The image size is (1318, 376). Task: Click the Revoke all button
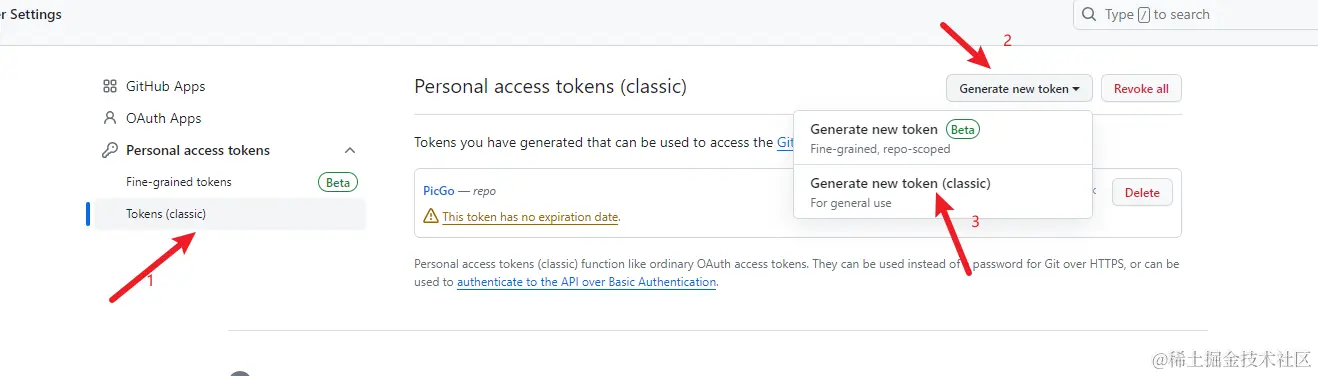pyautogui.click(x=1141, y=88)
